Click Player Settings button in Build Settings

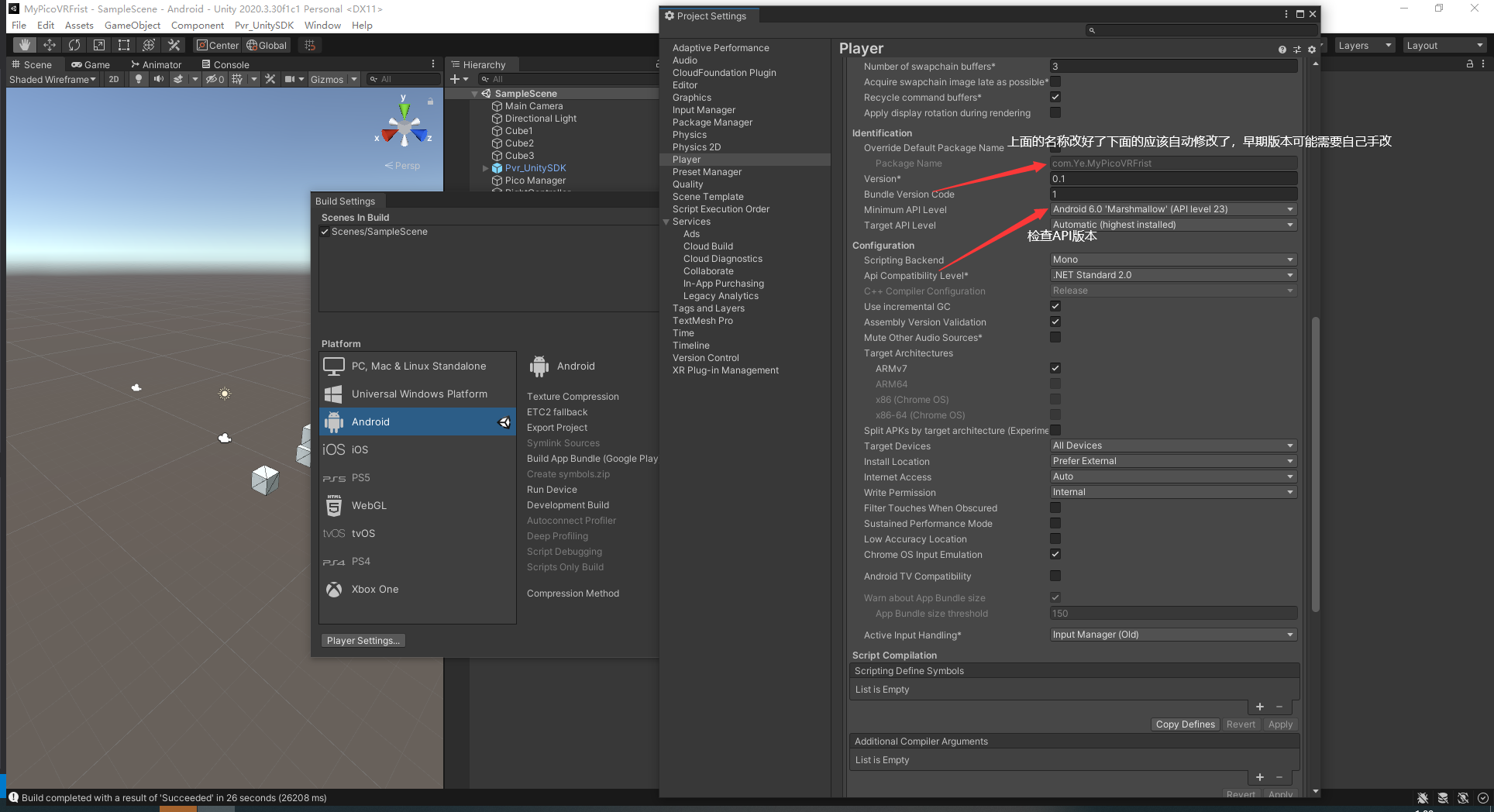coord(363,641)
